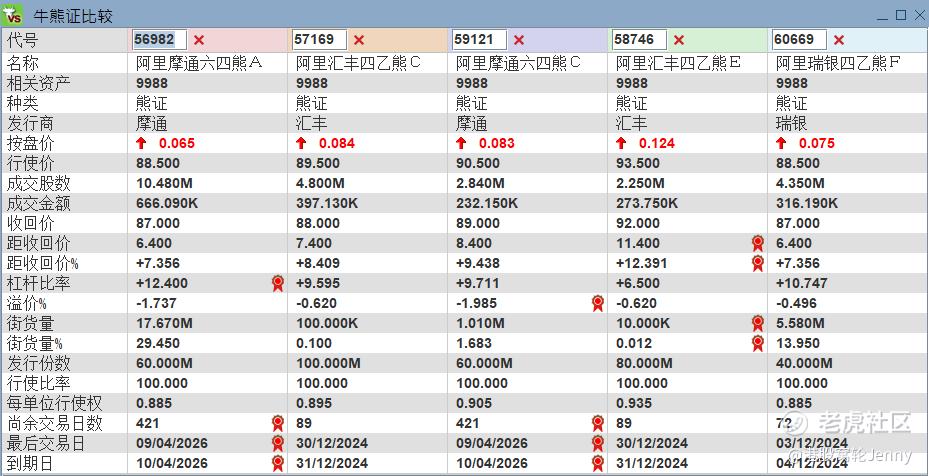Click turnover value 397.130K
The height and width of the screenshot is (476, 929).
tap(327, 203)
